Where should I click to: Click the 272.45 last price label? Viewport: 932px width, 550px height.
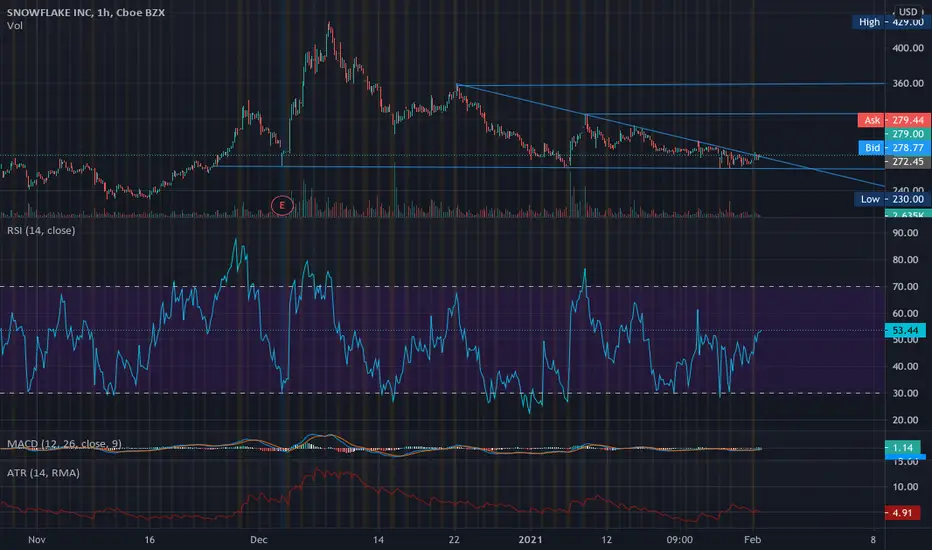click(x=908, y=162)
